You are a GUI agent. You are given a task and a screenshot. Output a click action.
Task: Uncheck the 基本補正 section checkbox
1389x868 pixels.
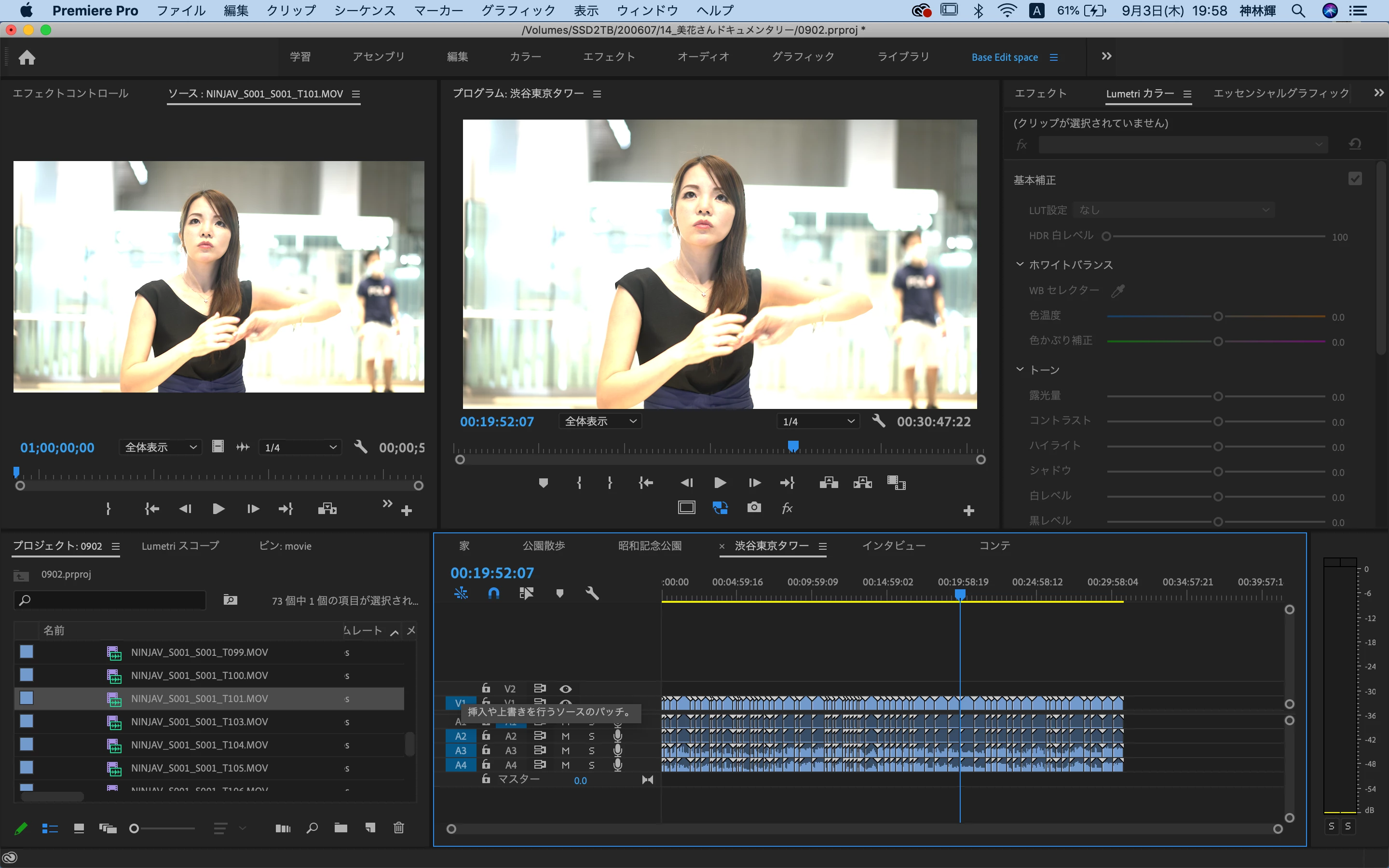click(x=1355, y=179)
